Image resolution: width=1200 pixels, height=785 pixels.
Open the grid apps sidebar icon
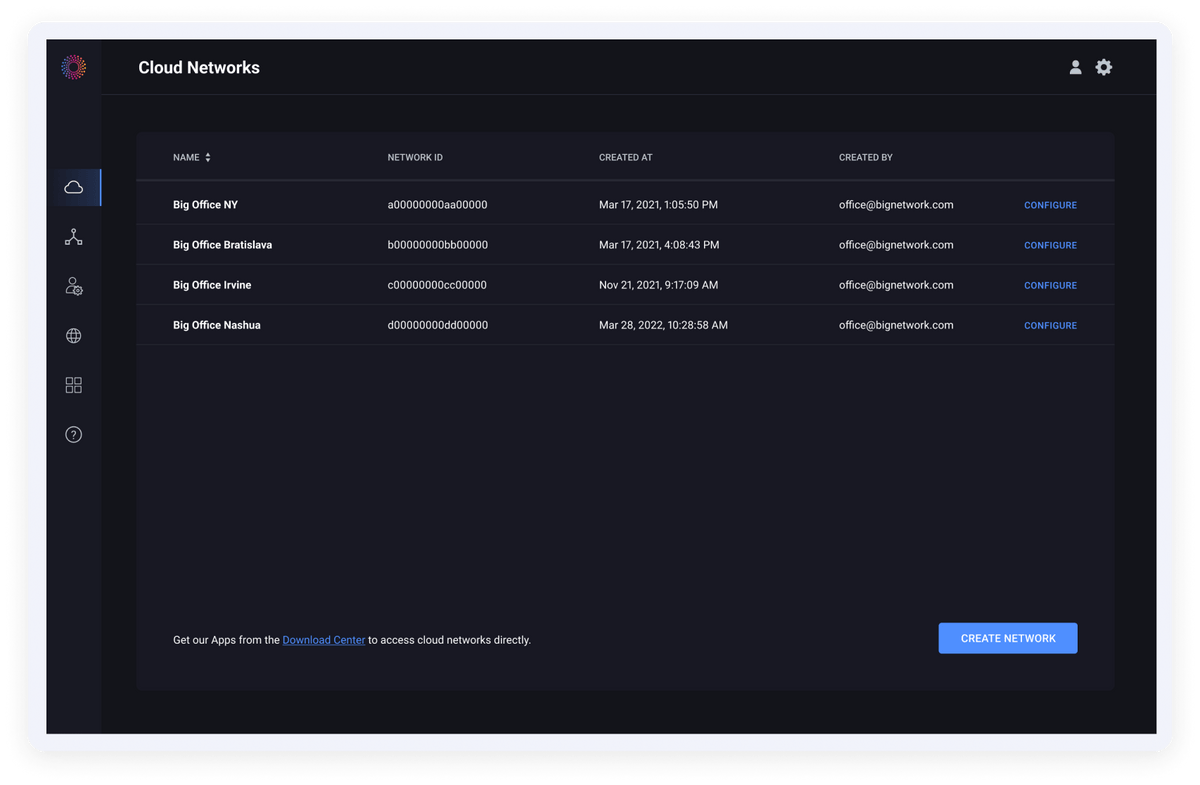[73, 385]
